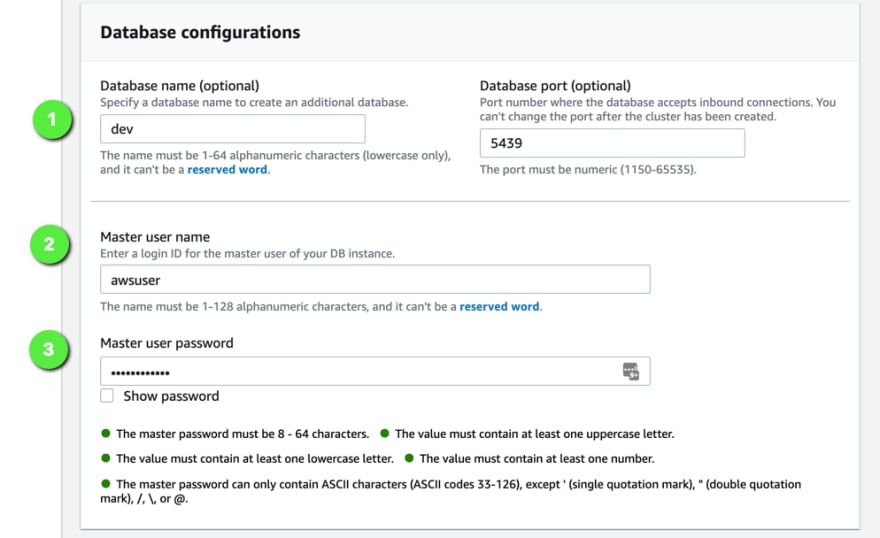Screen dimensions: 880x538
Task: Click green dot beside at least one number rule
Action: click(409, 458)
